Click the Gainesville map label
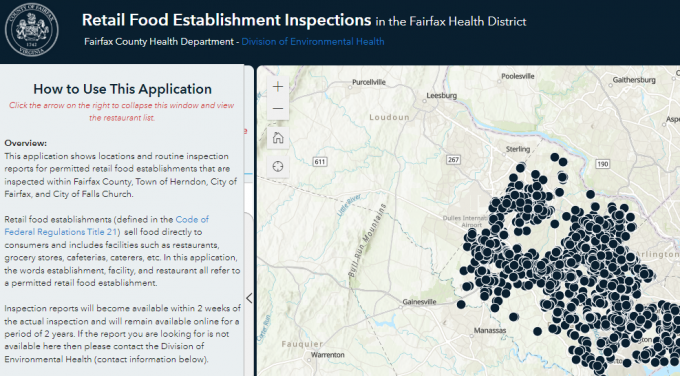This screenshot has width=680, height=376. pyautogui.click(x=419, y=302)
